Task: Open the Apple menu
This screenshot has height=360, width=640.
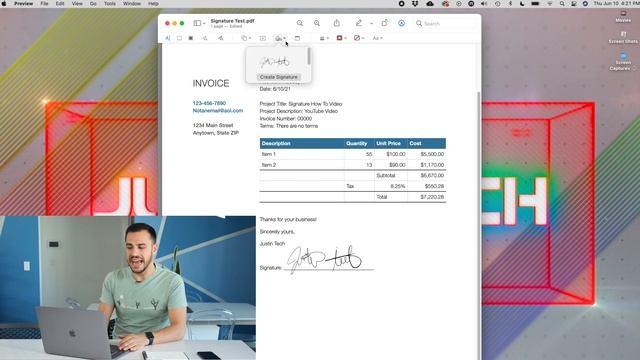Action: (4, 4)
